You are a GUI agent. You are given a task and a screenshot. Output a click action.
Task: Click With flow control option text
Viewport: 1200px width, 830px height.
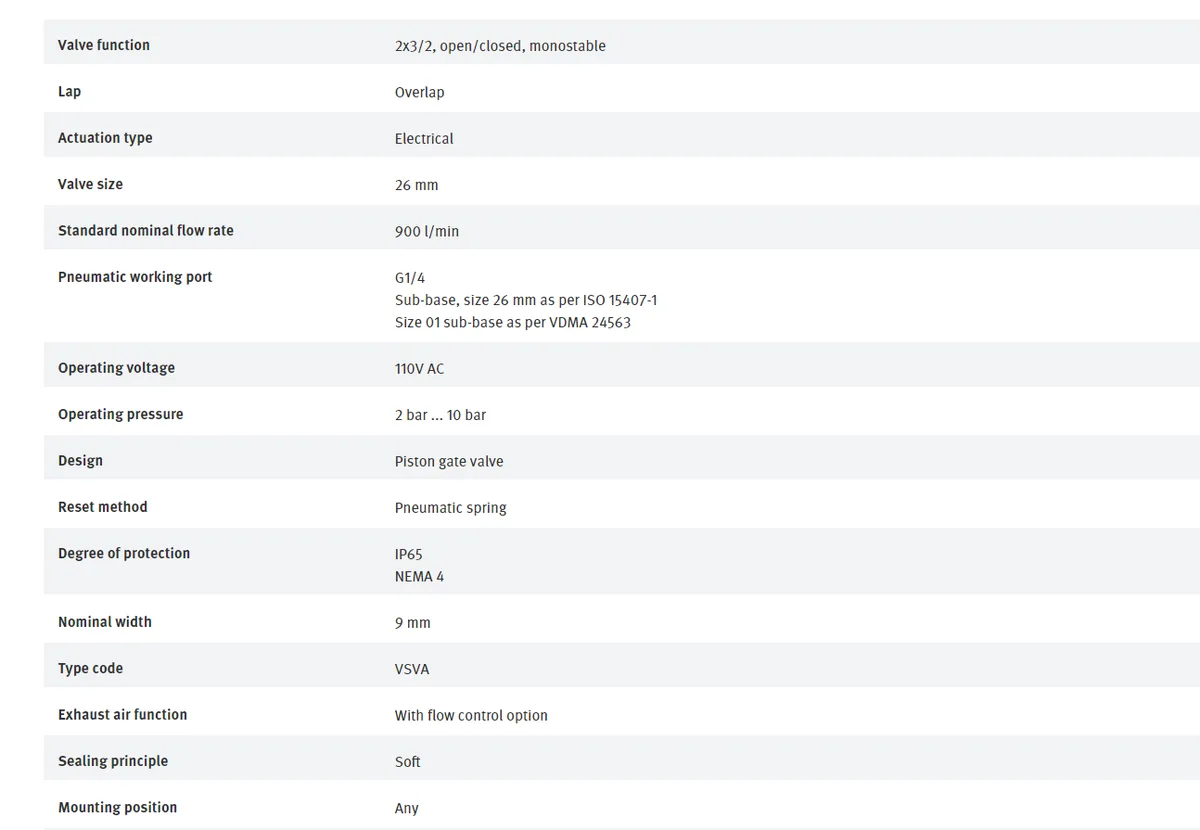[471, 715]
